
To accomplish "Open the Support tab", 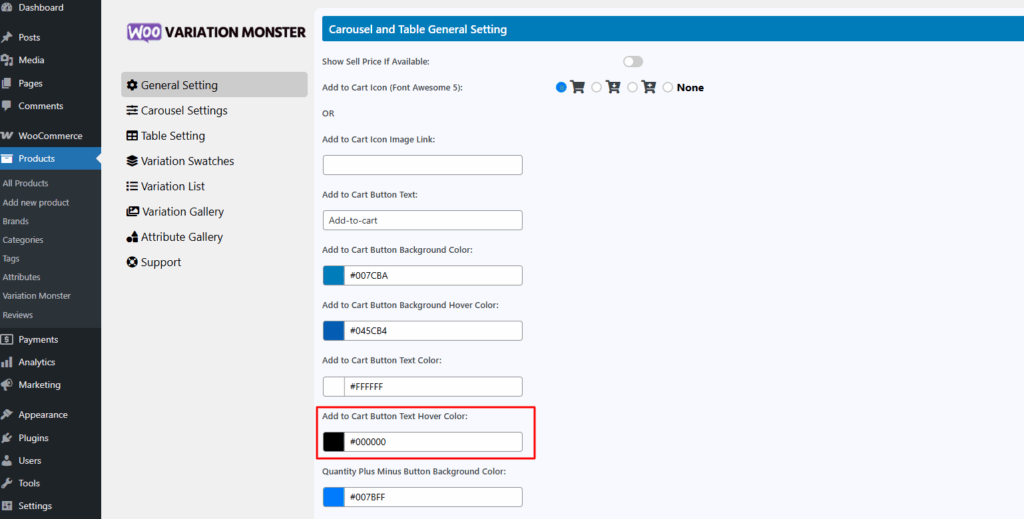I will 214,262.
